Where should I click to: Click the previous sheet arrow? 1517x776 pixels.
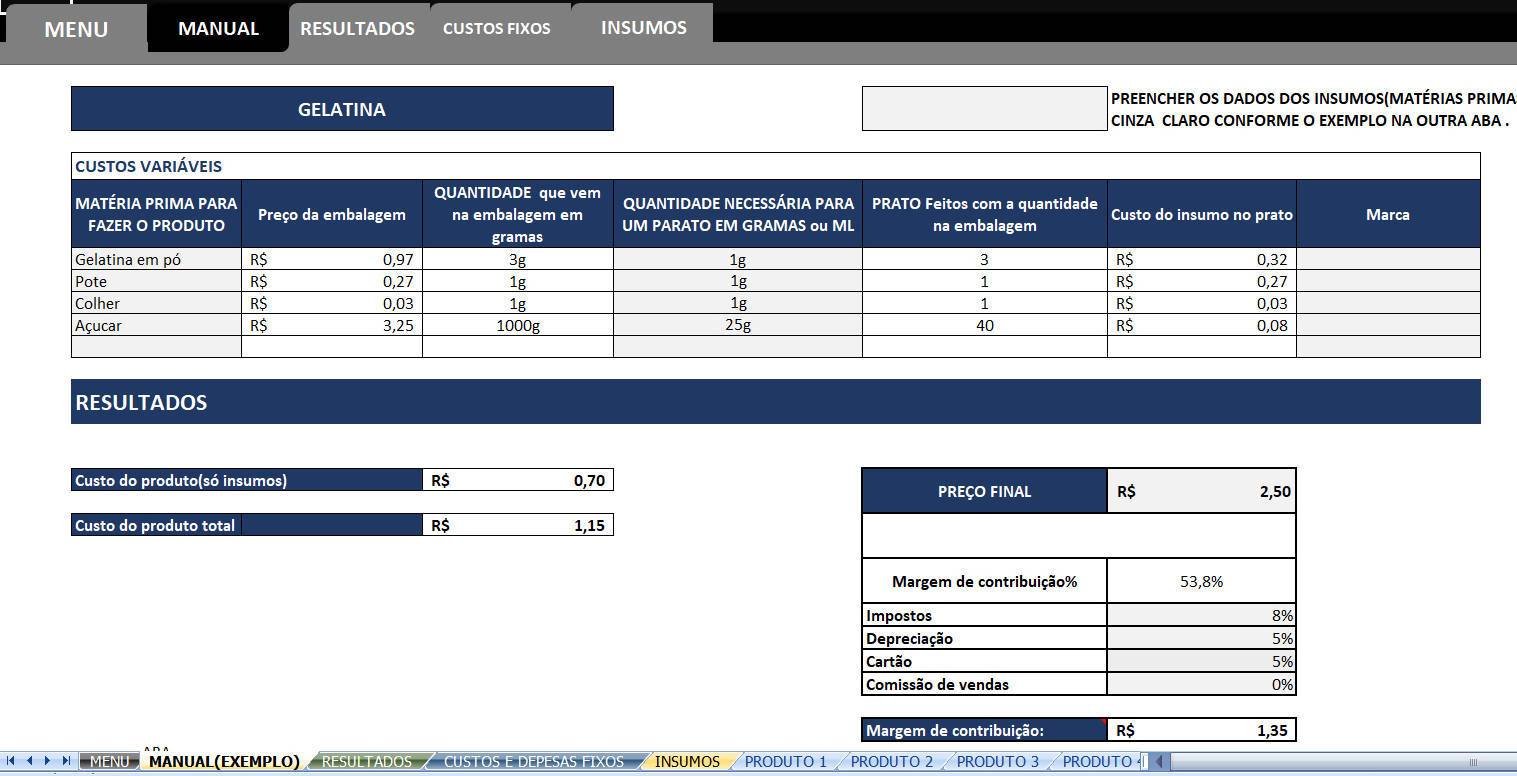(29, 761)
